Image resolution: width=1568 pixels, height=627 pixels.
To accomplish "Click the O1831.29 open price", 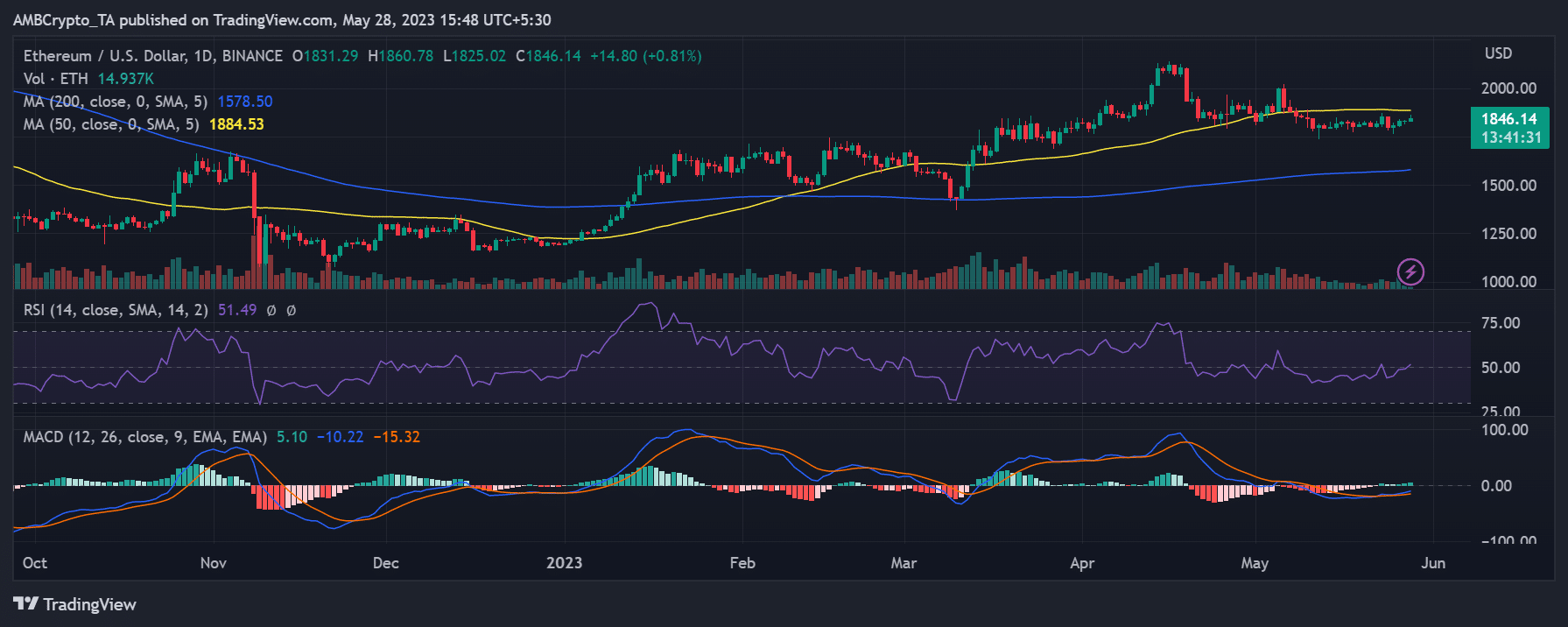I will click(x=325, y=56).
